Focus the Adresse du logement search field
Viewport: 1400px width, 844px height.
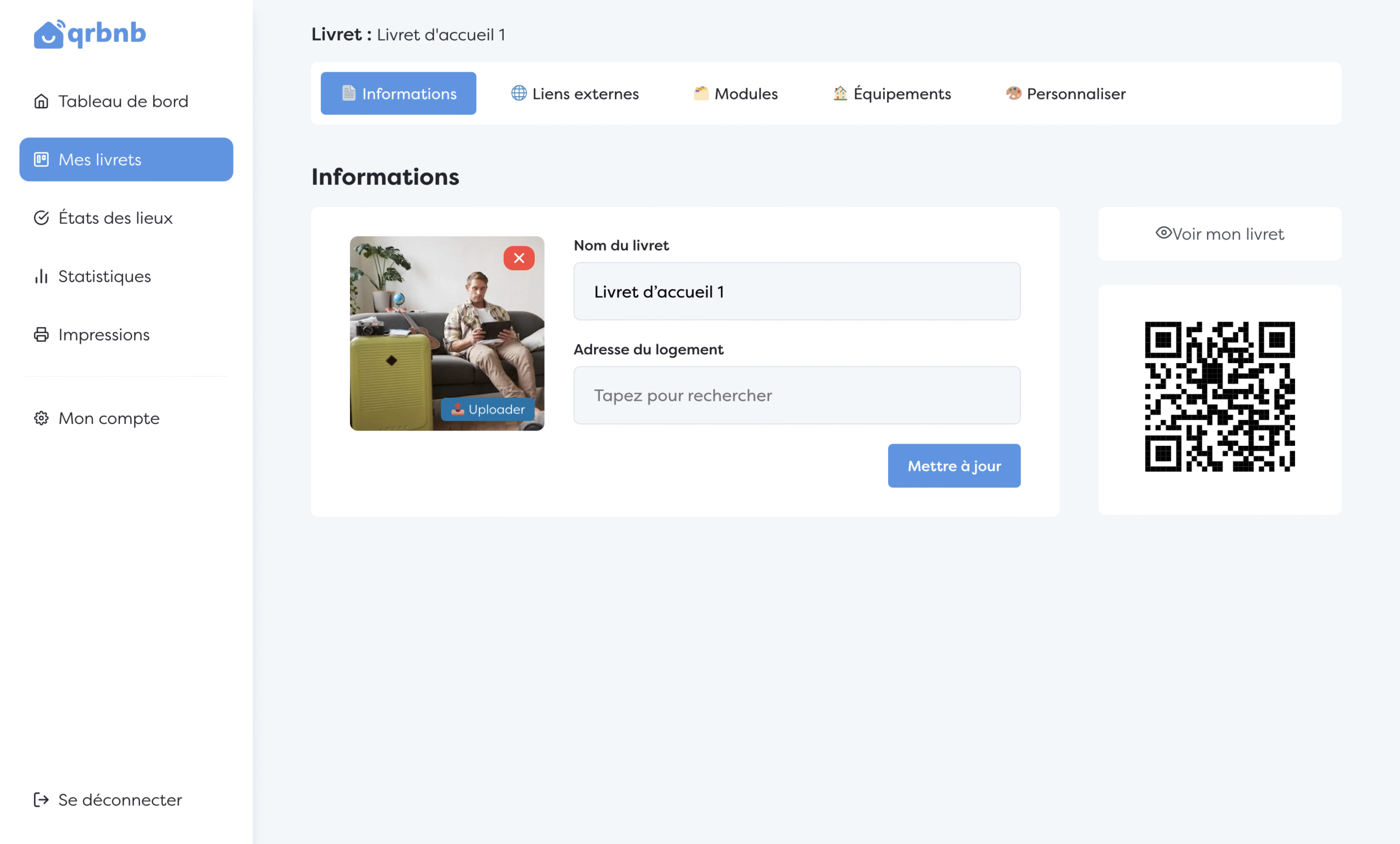tap(797, 395)
